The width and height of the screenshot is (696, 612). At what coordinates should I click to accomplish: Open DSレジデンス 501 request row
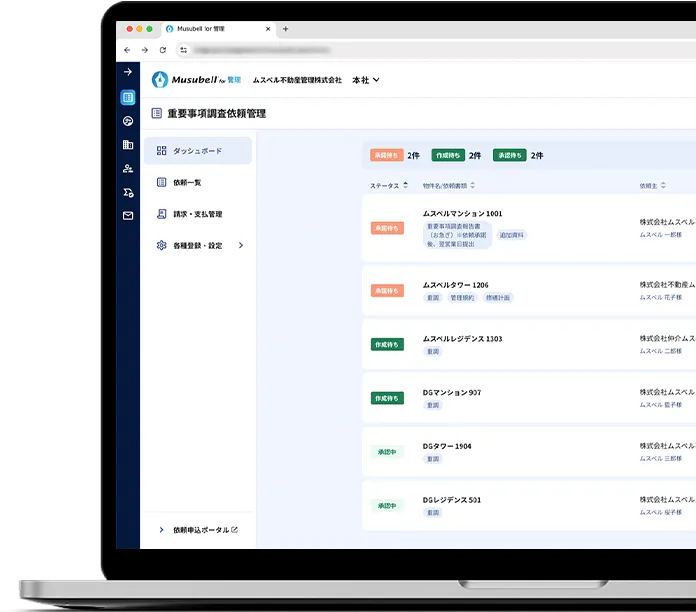point(529,505)
